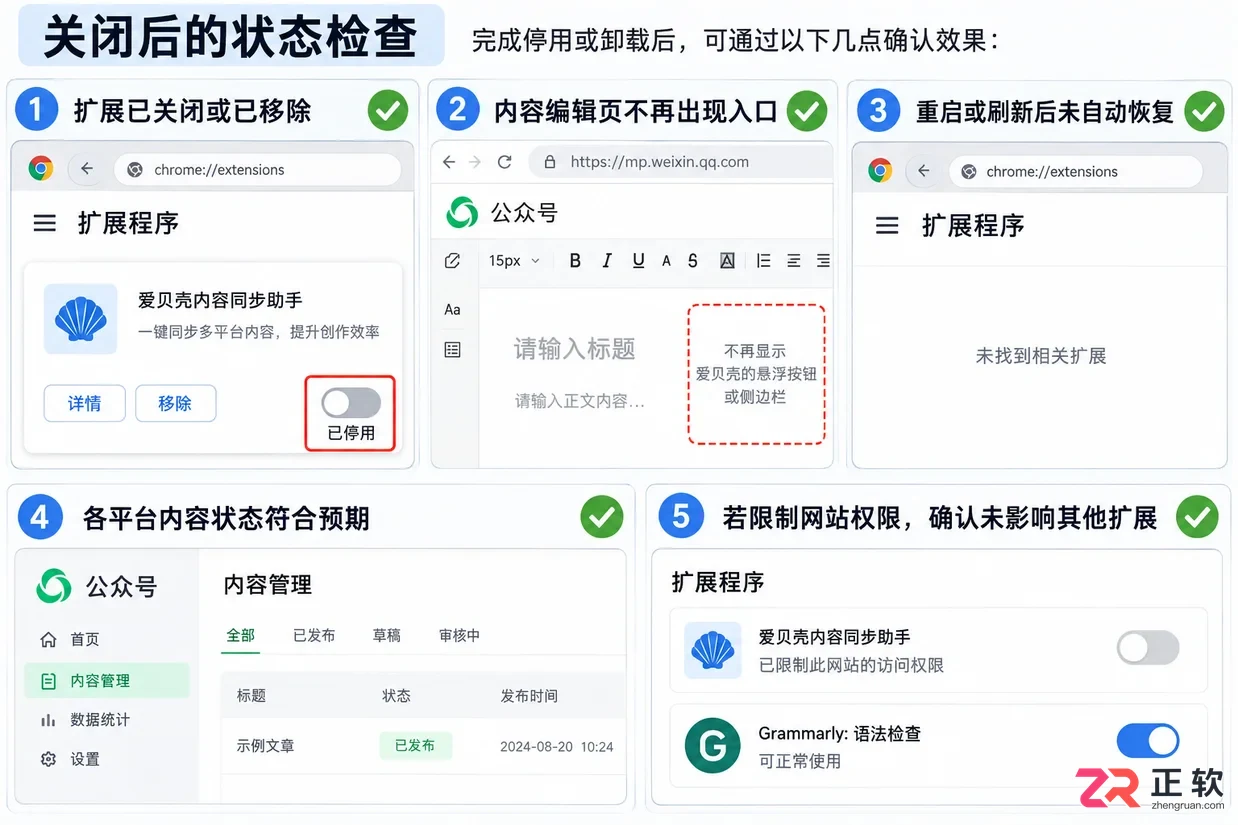Open 设置 in the 公众号 sidebar
1238x825 pixels.
pos(70,759)
